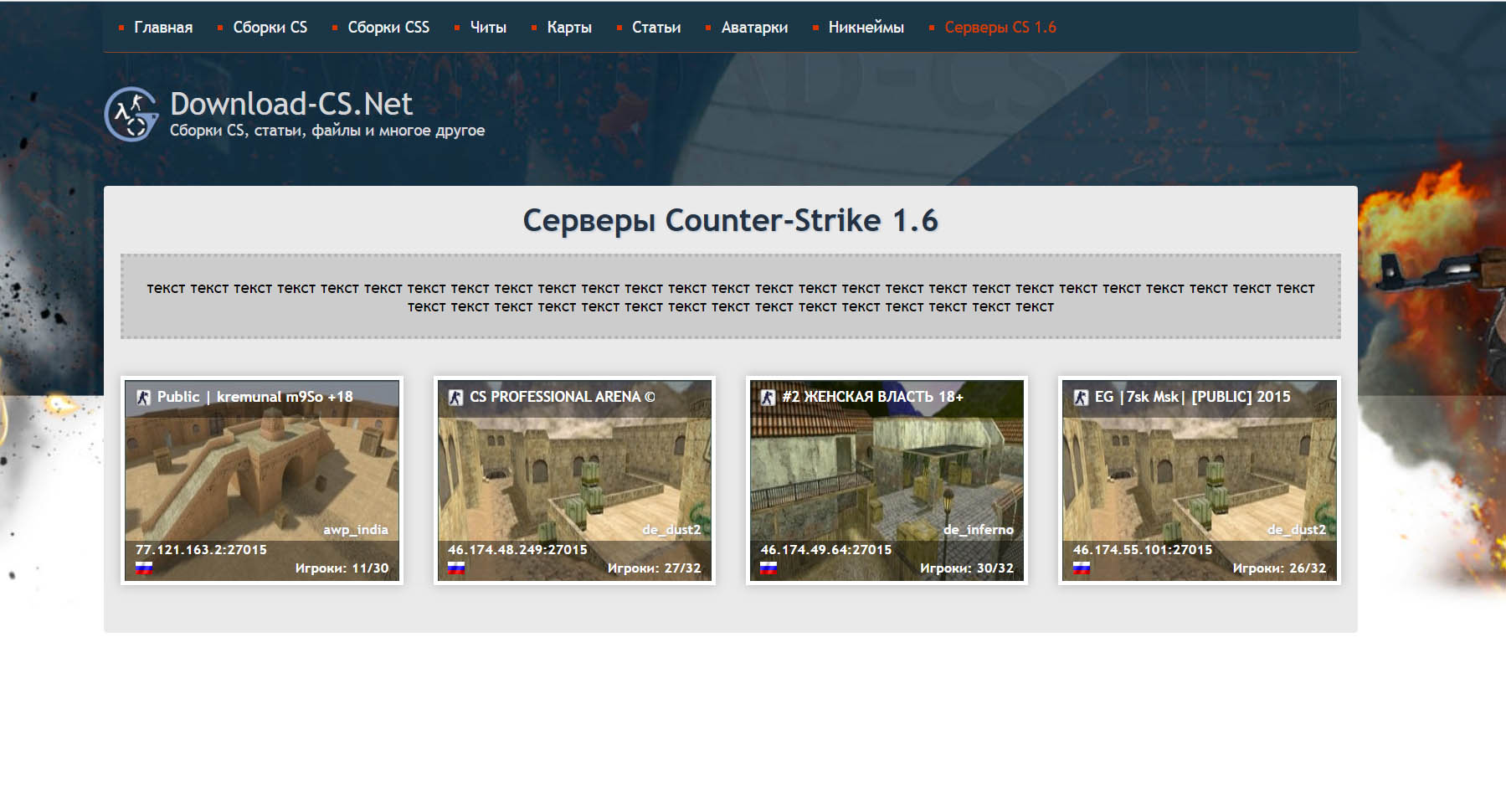The image size is (1506, 812).
Task: Click the EG 7sk Msk de_dust2 map thumbnail
Action: (x=1200, y=481)
